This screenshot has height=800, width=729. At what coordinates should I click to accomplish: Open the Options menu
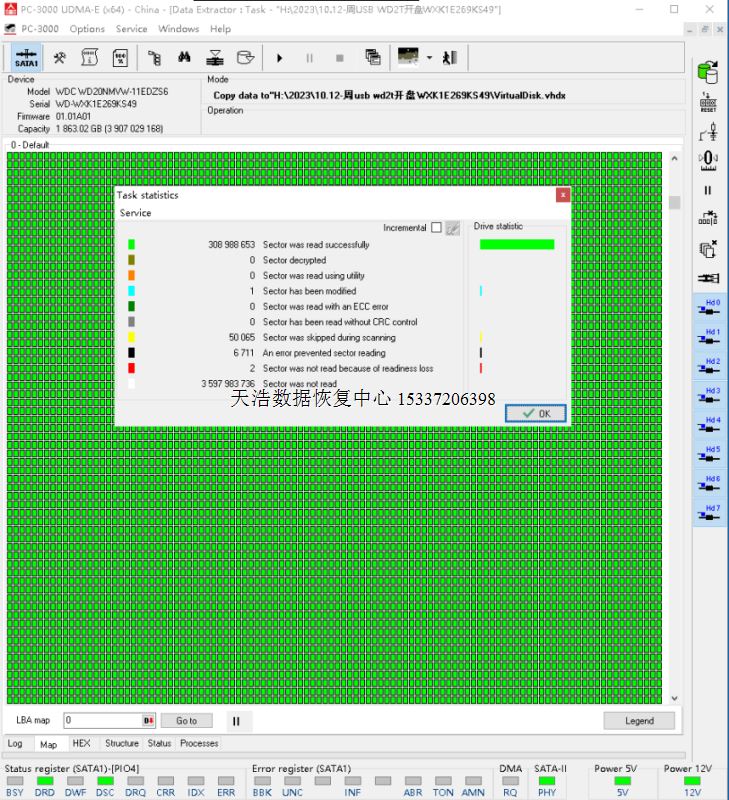(87, 29)
